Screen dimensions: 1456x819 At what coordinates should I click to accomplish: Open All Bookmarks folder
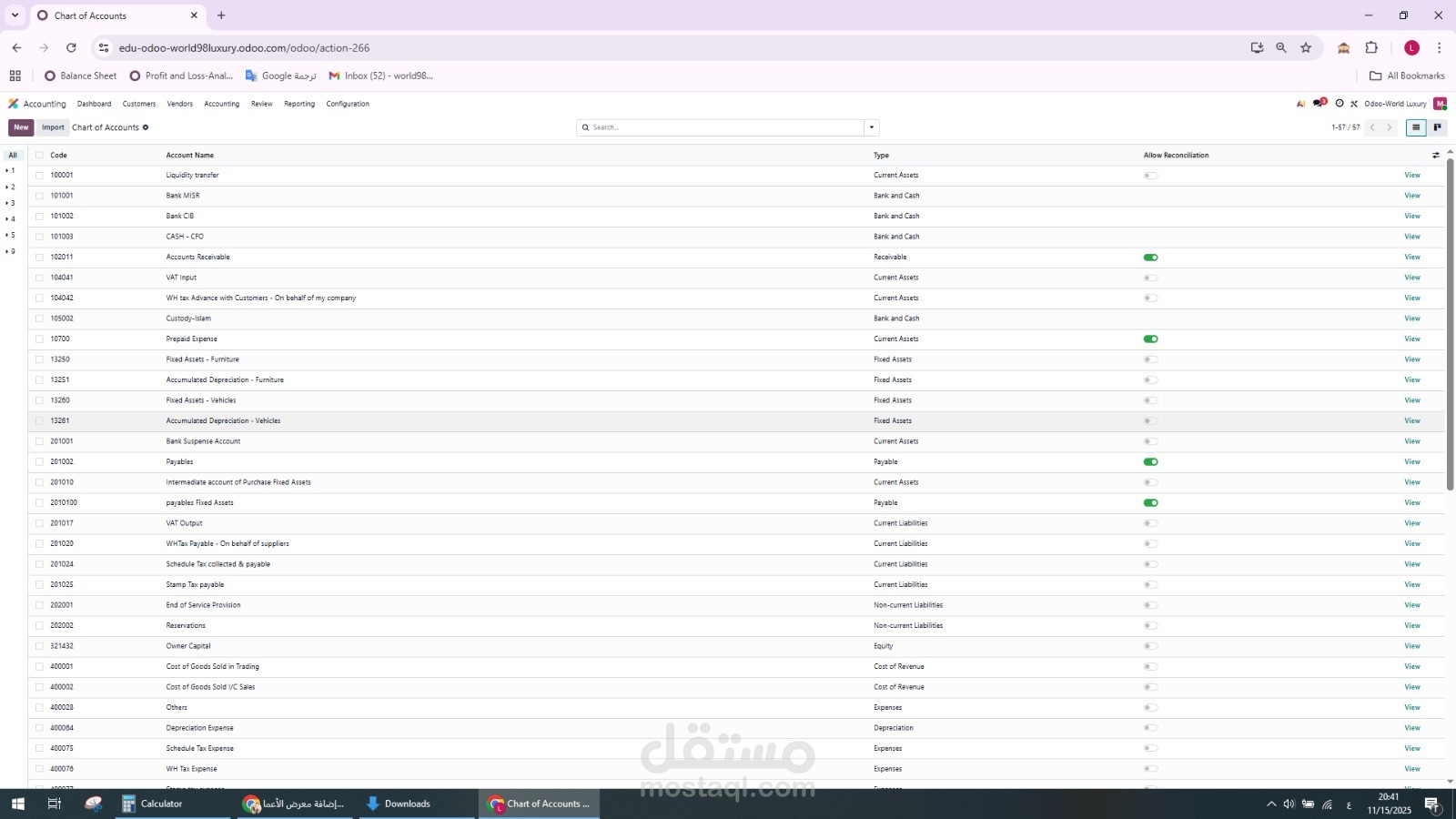point(1407,76)
